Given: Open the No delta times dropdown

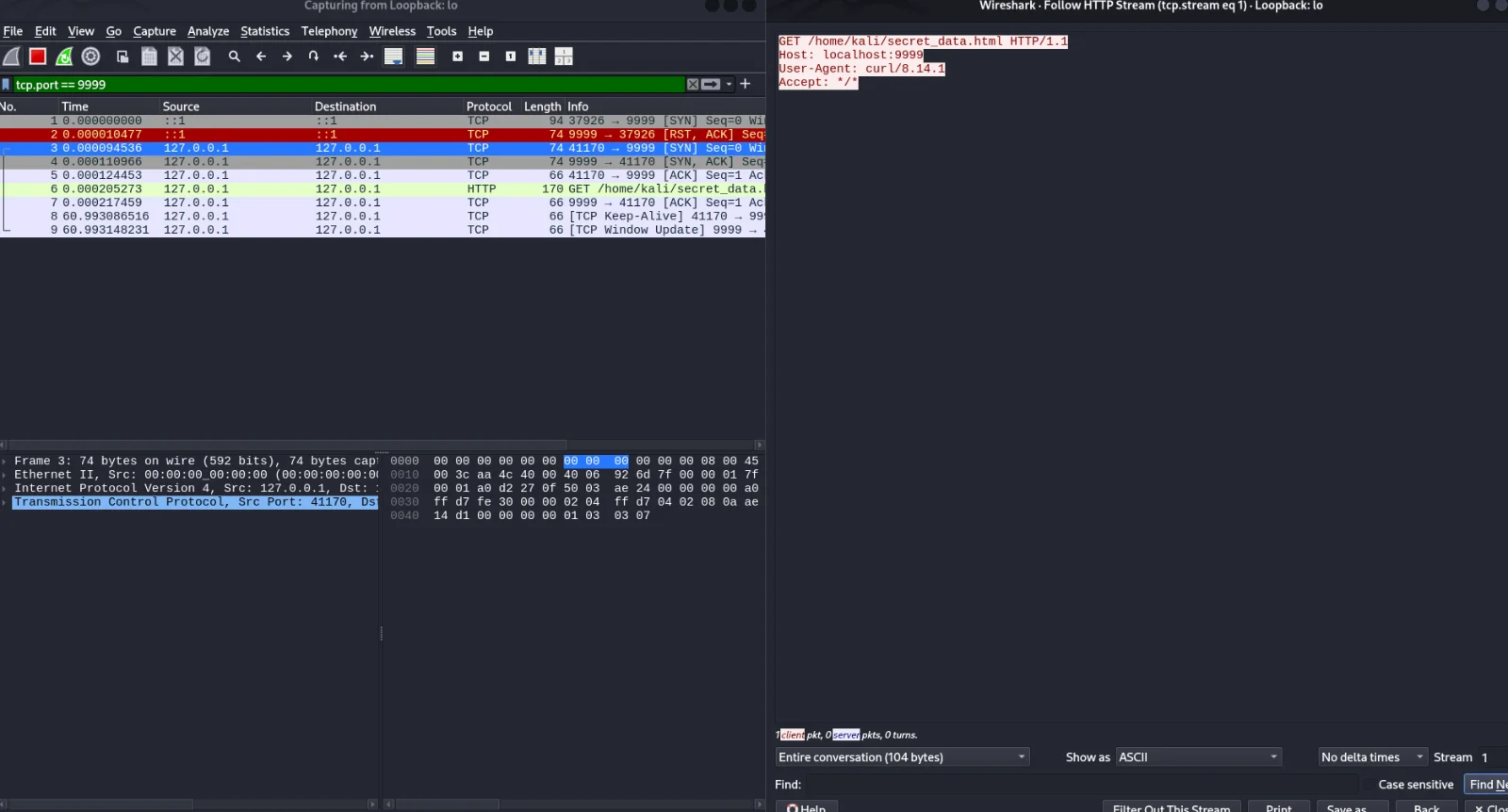Looking at the screenshot, I should tap(1372, 757).
